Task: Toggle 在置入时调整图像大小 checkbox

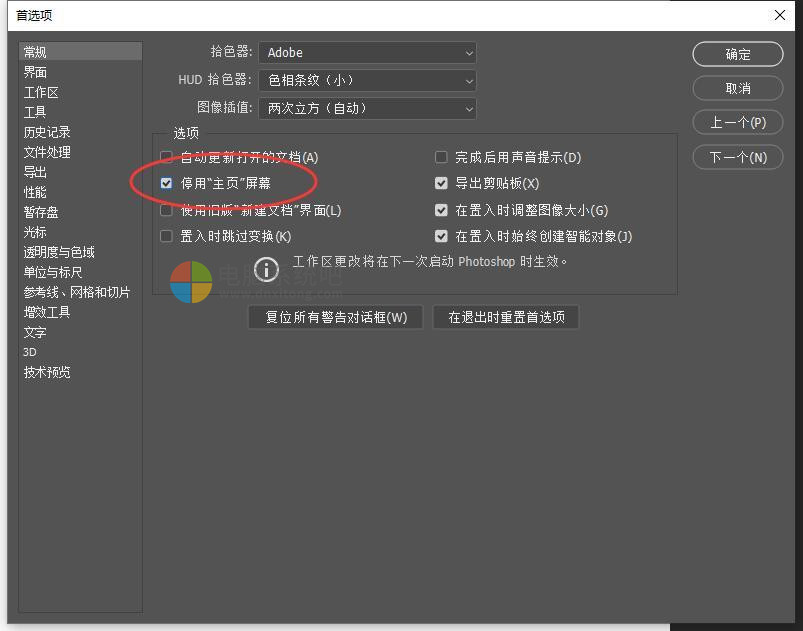Action: click(441, 211)
